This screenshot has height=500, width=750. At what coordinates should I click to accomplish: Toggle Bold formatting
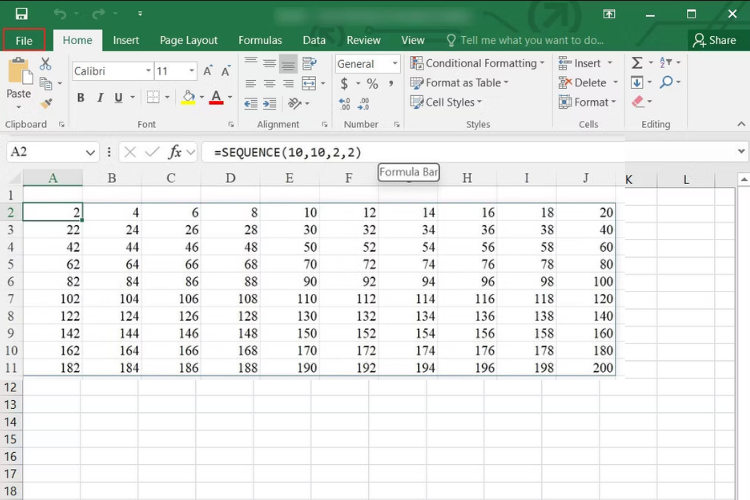(81, 98)
